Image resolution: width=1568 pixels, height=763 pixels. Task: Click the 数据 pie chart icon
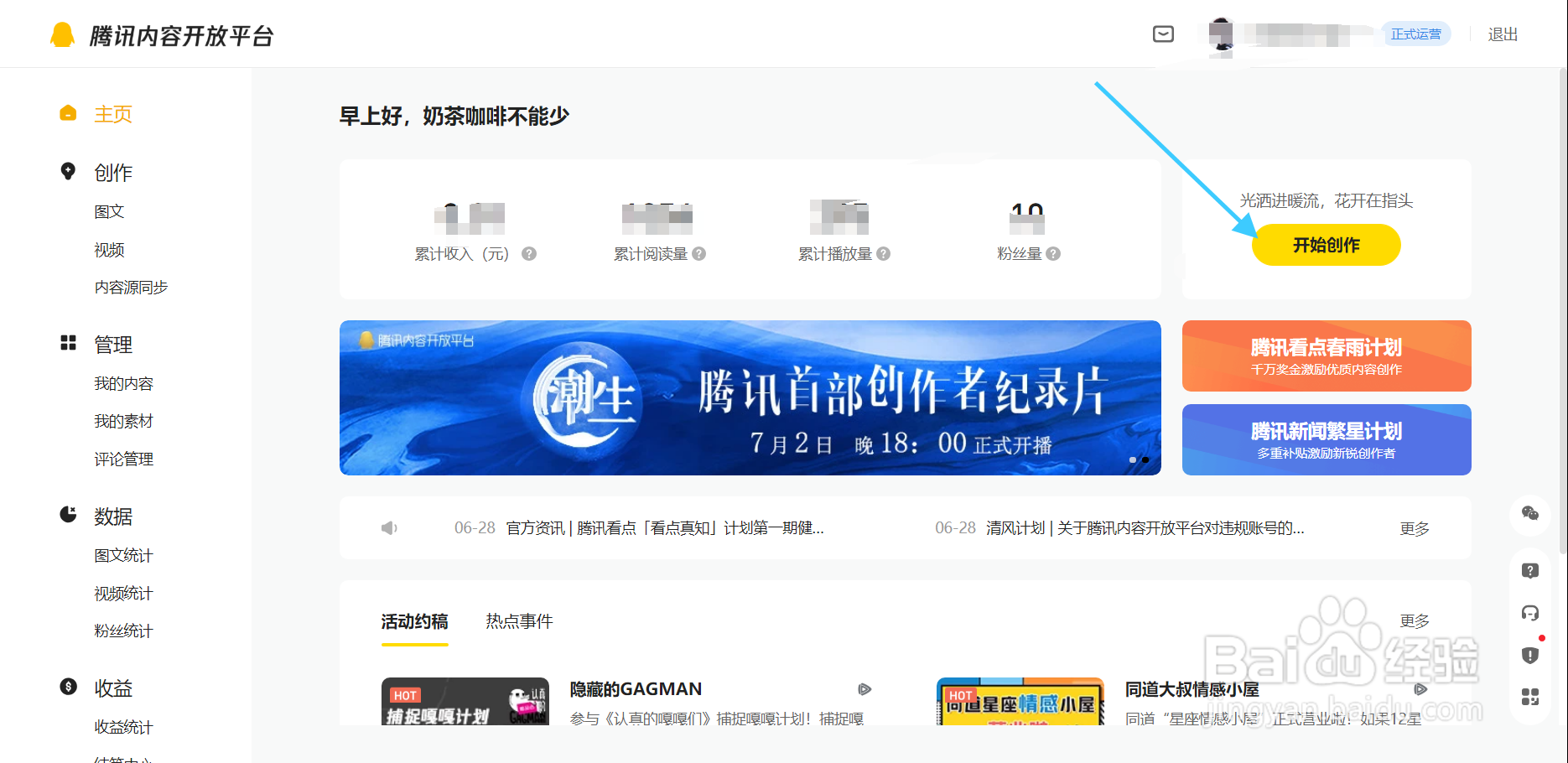(68, 514)
